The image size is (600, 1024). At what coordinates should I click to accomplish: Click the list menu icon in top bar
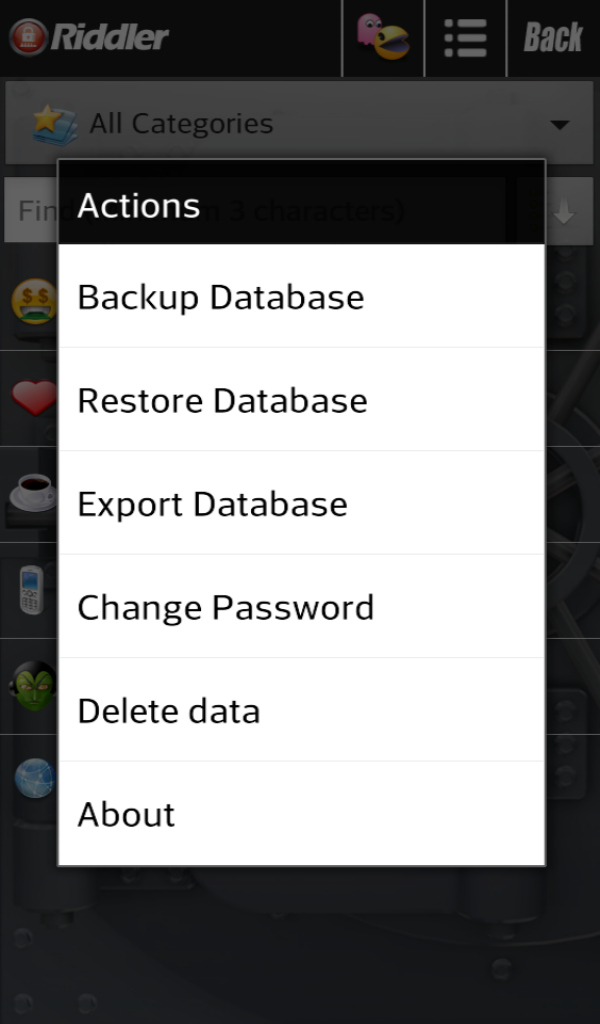[x=465, y=38]
